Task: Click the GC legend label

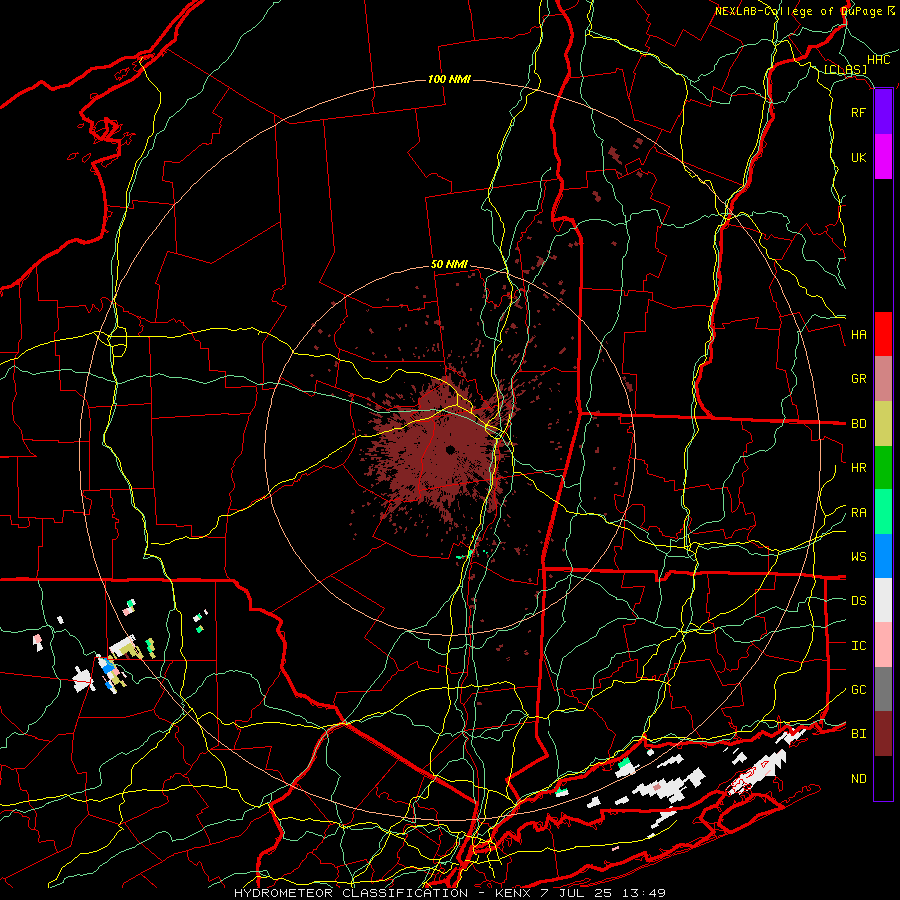Action: click(858, 690)
